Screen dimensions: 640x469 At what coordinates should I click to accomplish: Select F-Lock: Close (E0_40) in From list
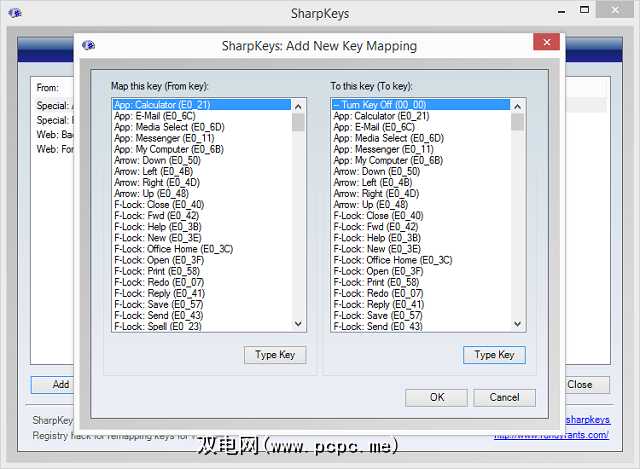coord(202,204)
